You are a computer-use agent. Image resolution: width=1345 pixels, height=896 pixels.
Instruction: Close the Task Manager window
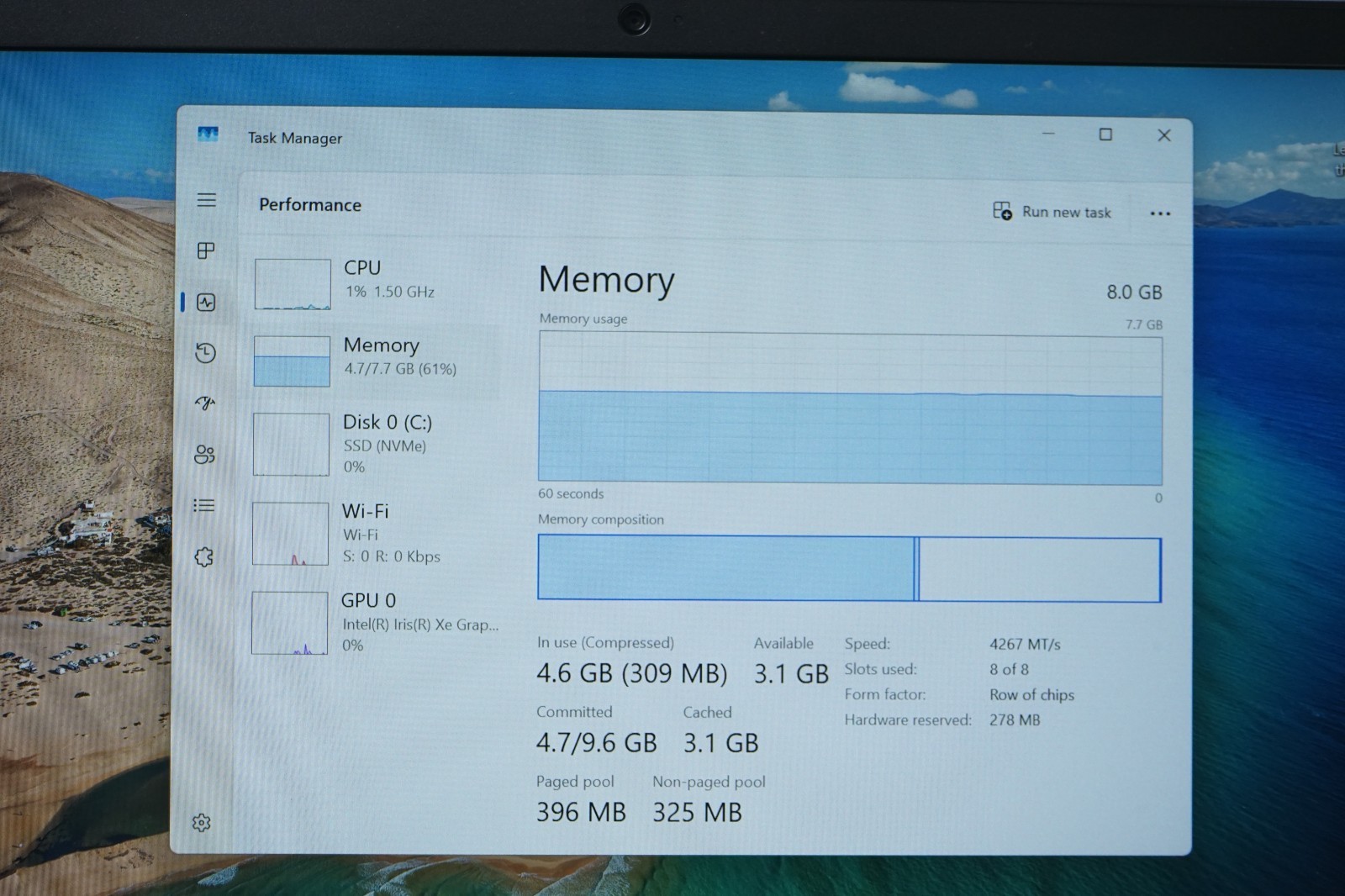pos(1164,135)
